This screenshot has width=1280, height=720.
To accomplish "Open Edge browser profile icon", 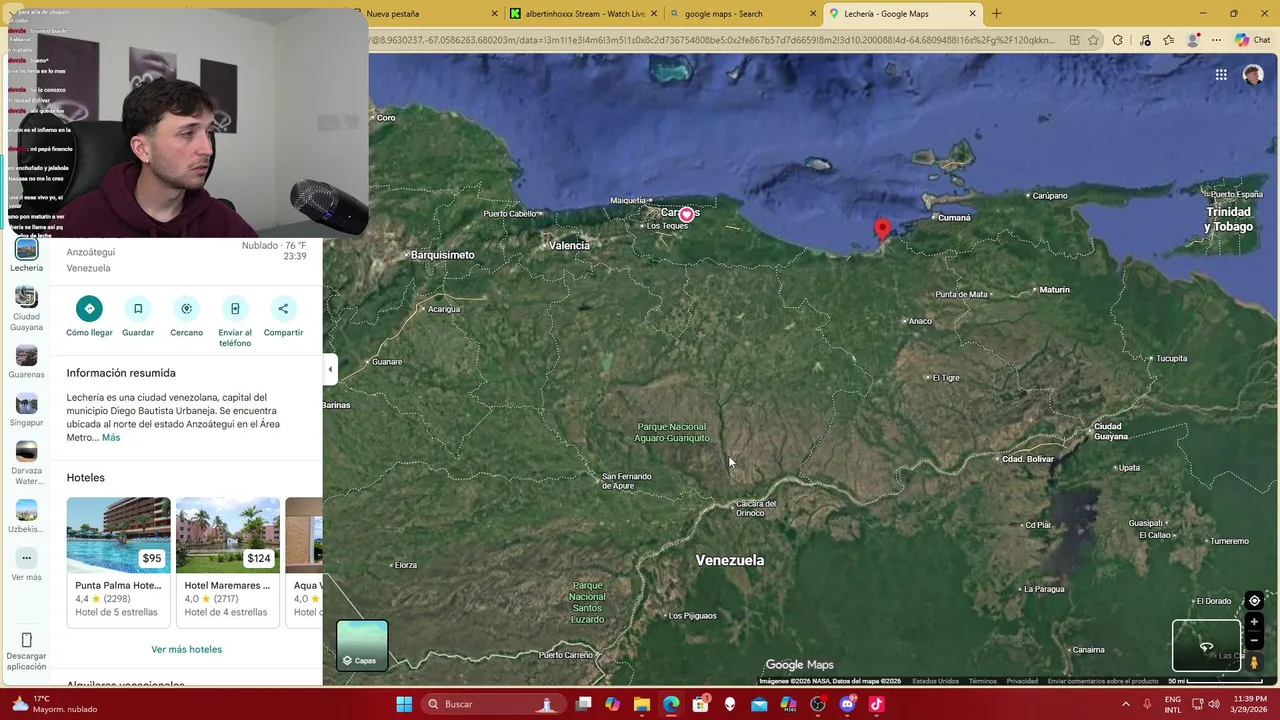I will coord(1193,40).
